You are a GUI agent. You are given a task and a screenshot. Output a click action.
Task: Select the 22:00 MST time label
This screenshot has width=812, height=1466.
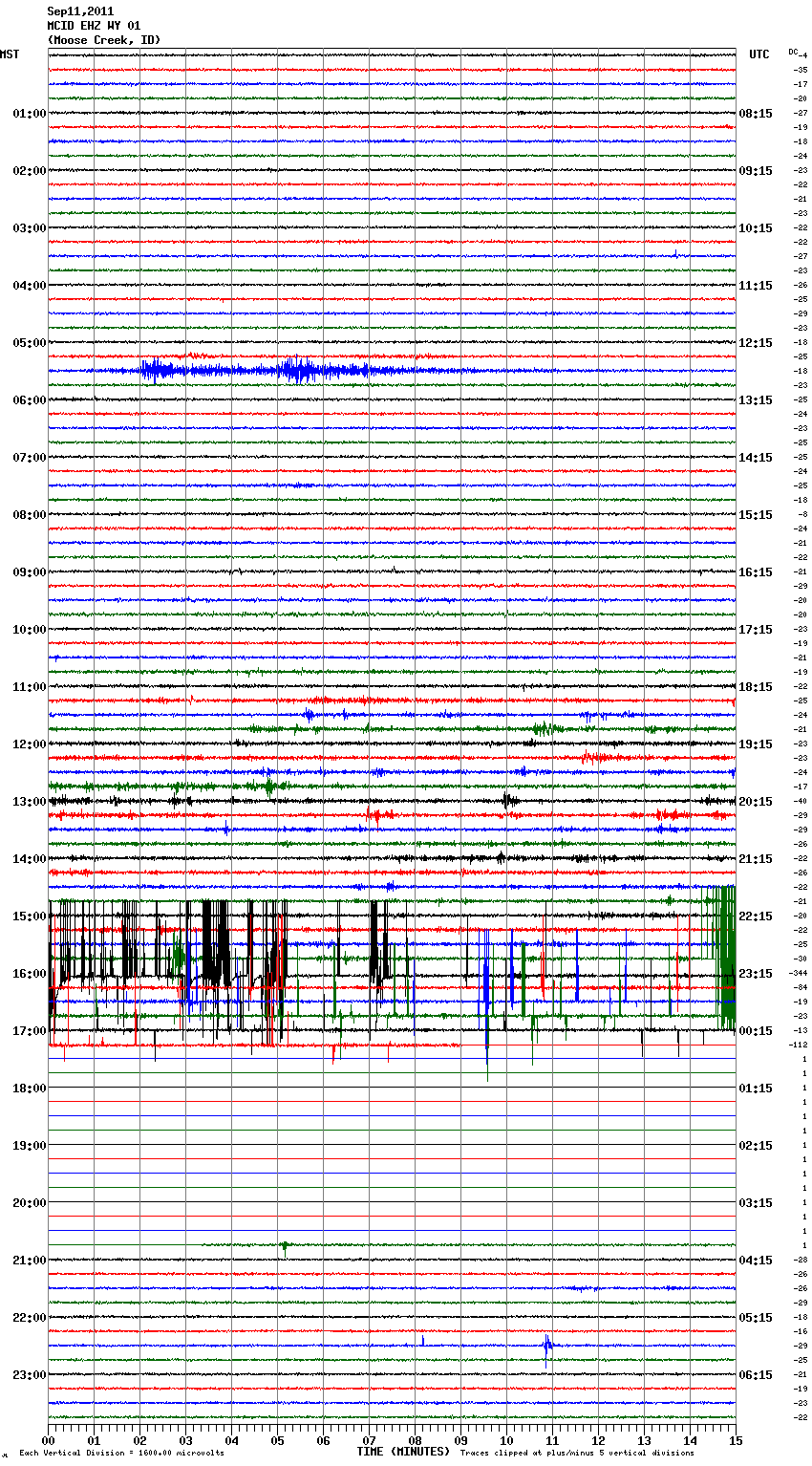click(30, 1318)
